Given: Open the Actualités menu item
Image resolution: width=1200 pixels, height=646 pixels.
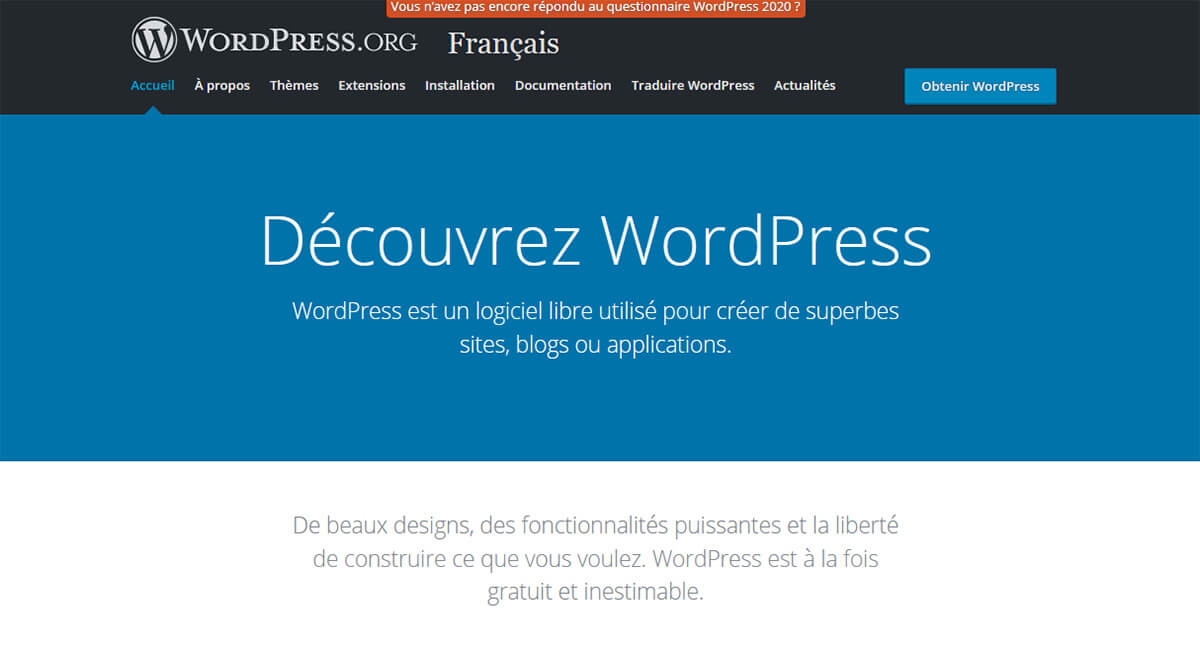Looking at the screenshot, I should coord(805,86).
